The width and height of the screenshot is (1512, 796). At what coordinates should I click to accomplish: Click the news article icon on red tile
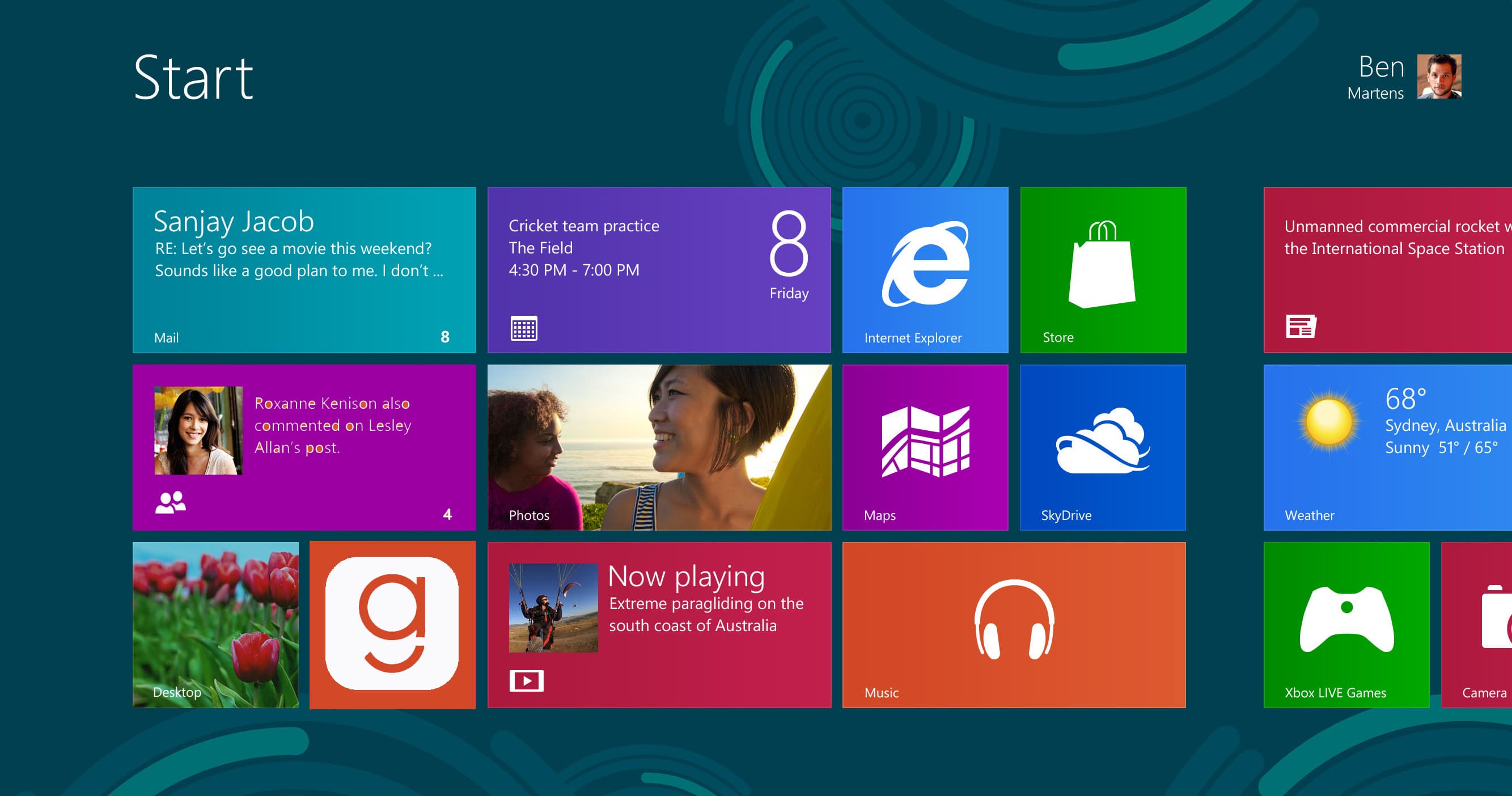(x=1301, y=327)
